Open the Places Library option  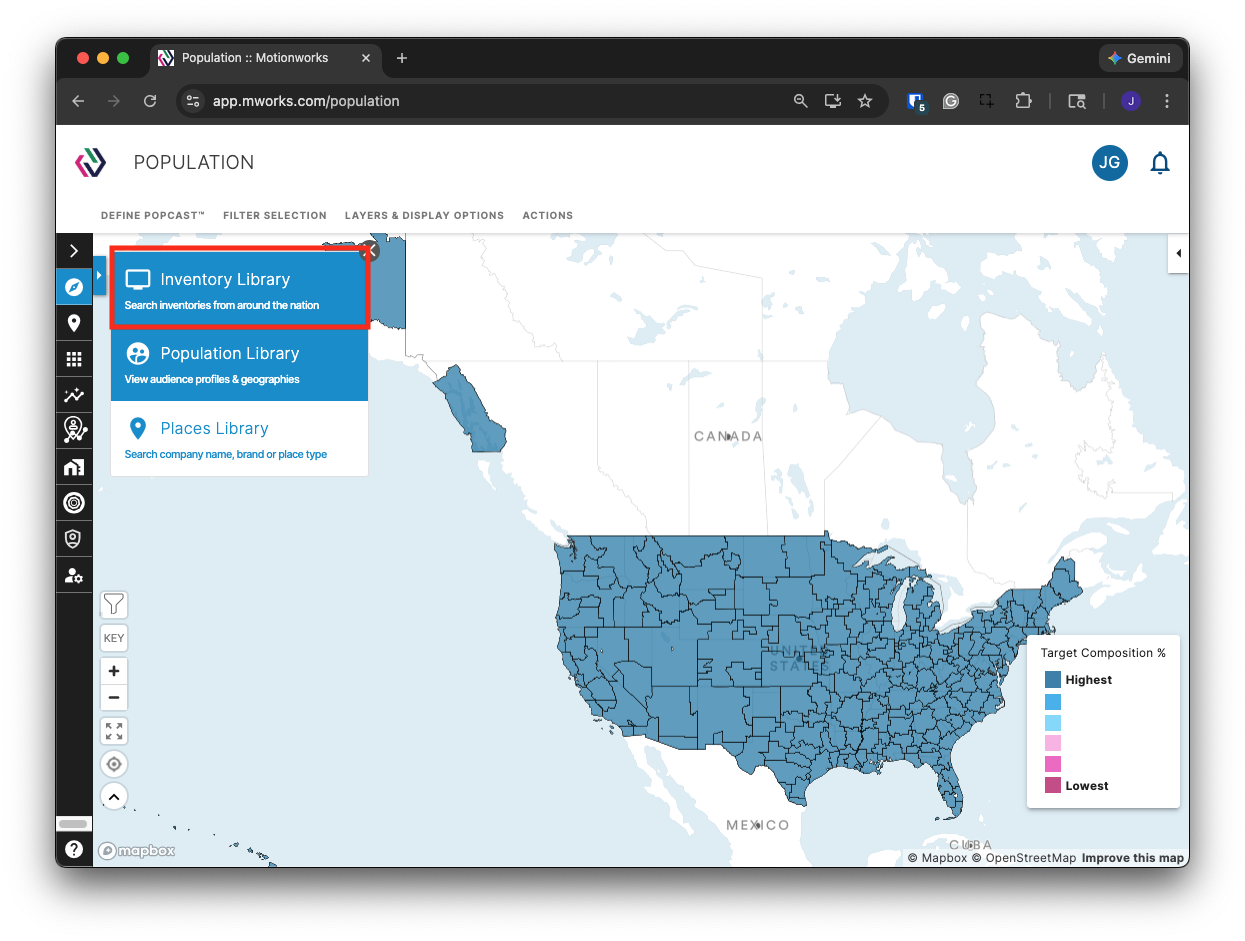click(240, 439)
